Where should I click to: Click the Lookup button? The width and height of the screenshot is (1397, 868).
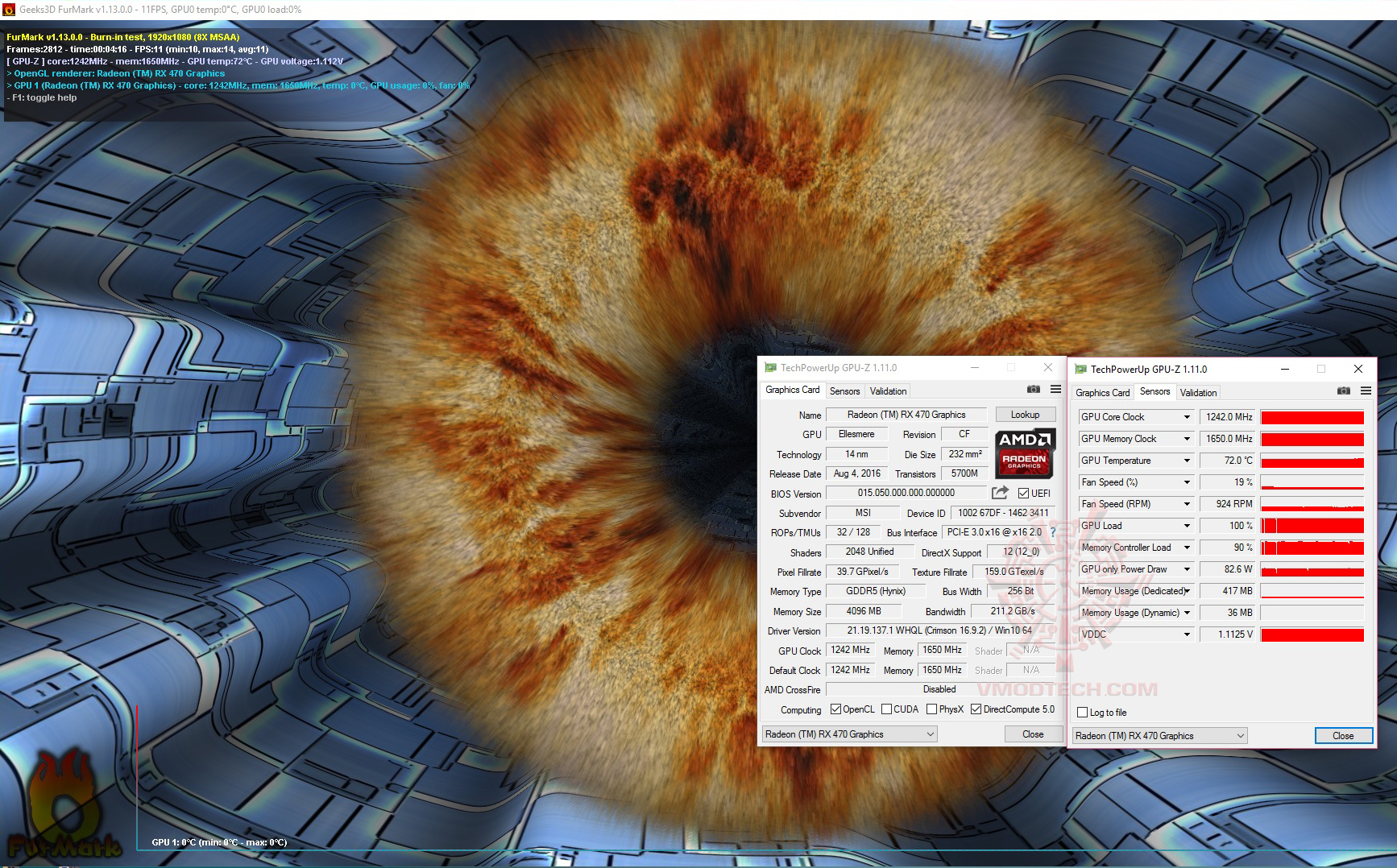pyautogui.click(x=1026, y=415)
